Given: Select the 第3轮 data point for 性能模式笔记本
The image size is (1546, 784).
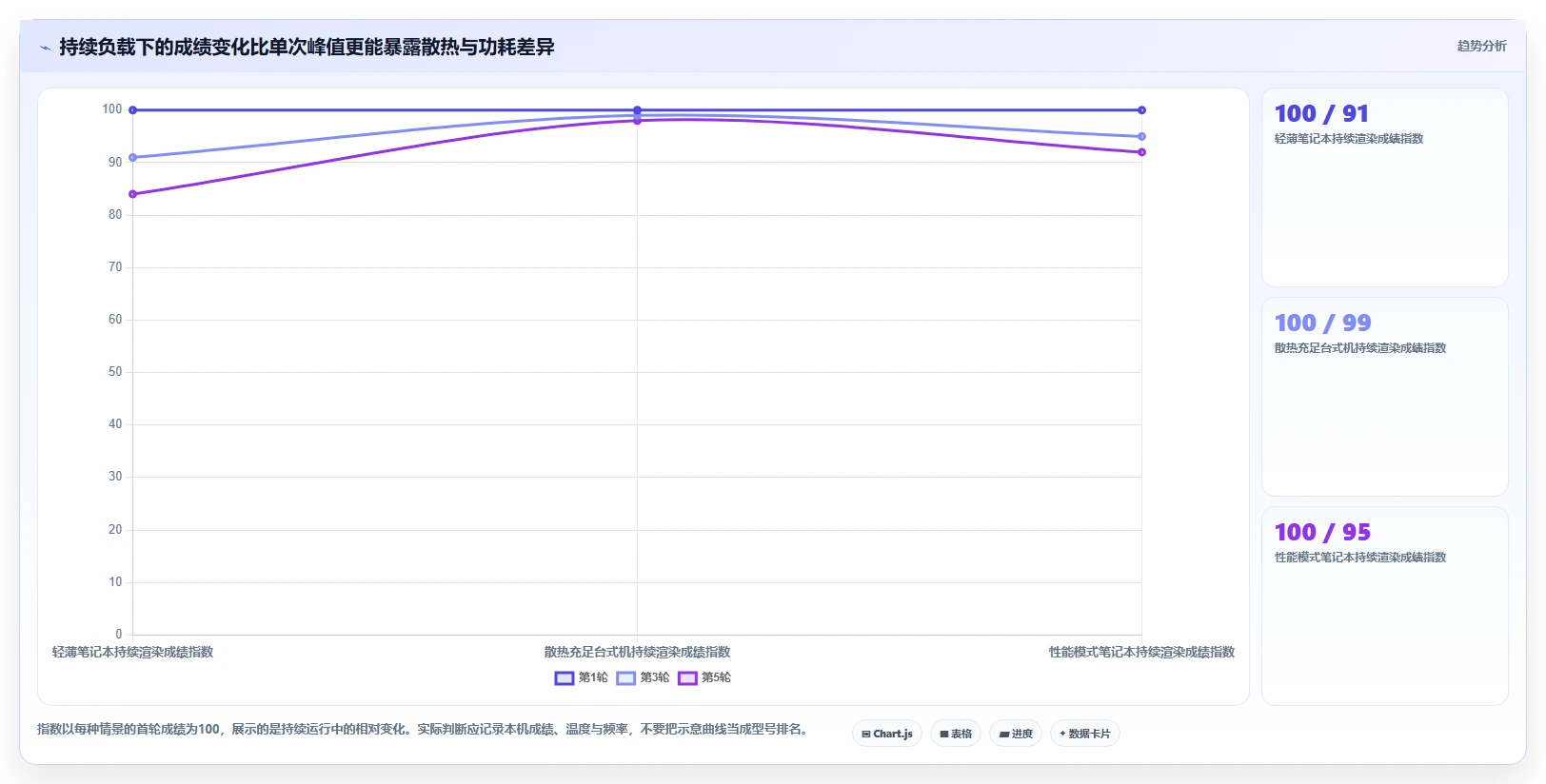Looking at the screenshot, I should 1141,137.
